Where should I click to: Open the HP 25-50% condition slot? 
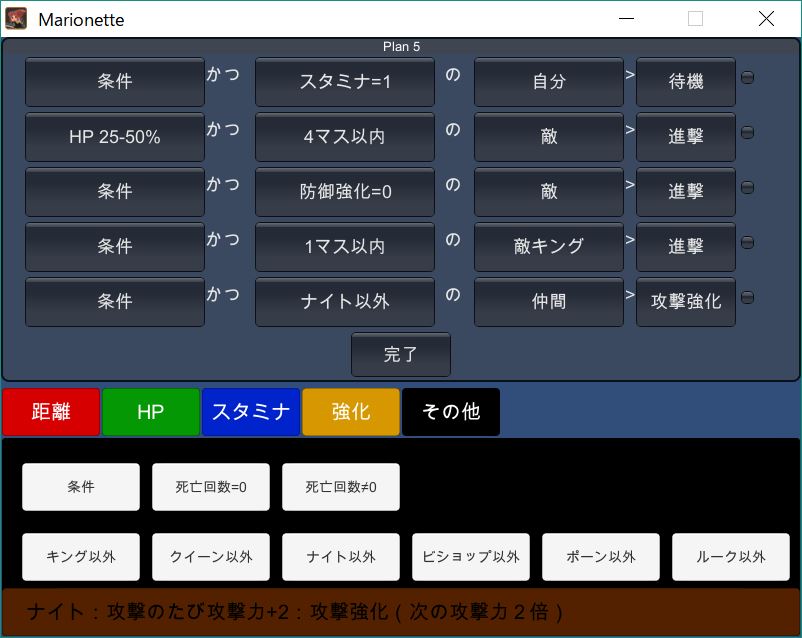[x=115, y=137]
